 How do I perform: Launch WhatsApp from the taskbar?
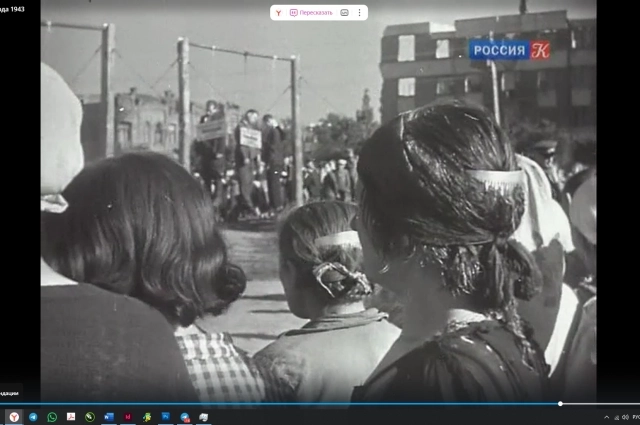(52, 417)
